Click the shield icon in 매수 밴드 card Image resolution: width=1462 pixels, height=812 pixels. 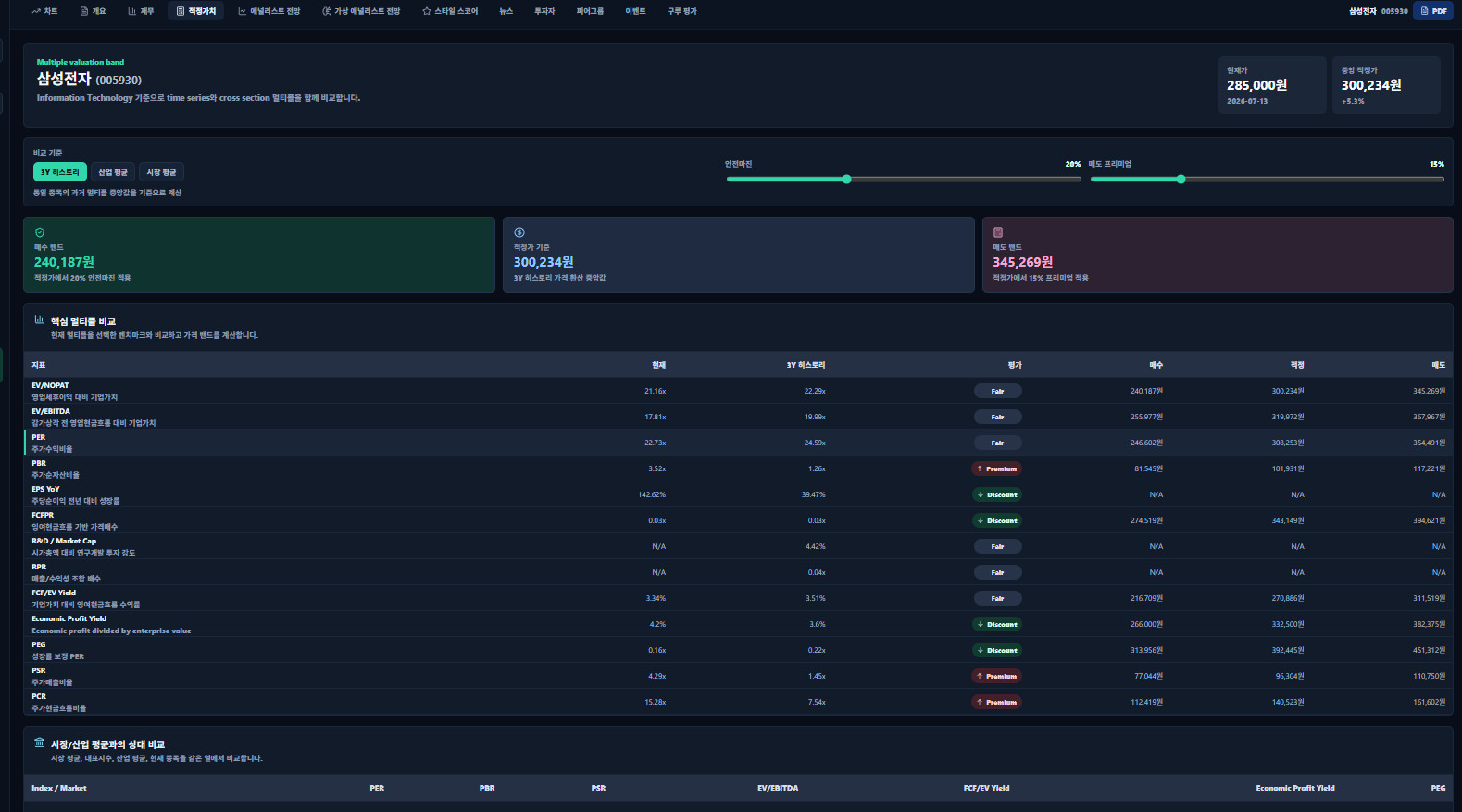pos(40,232)
